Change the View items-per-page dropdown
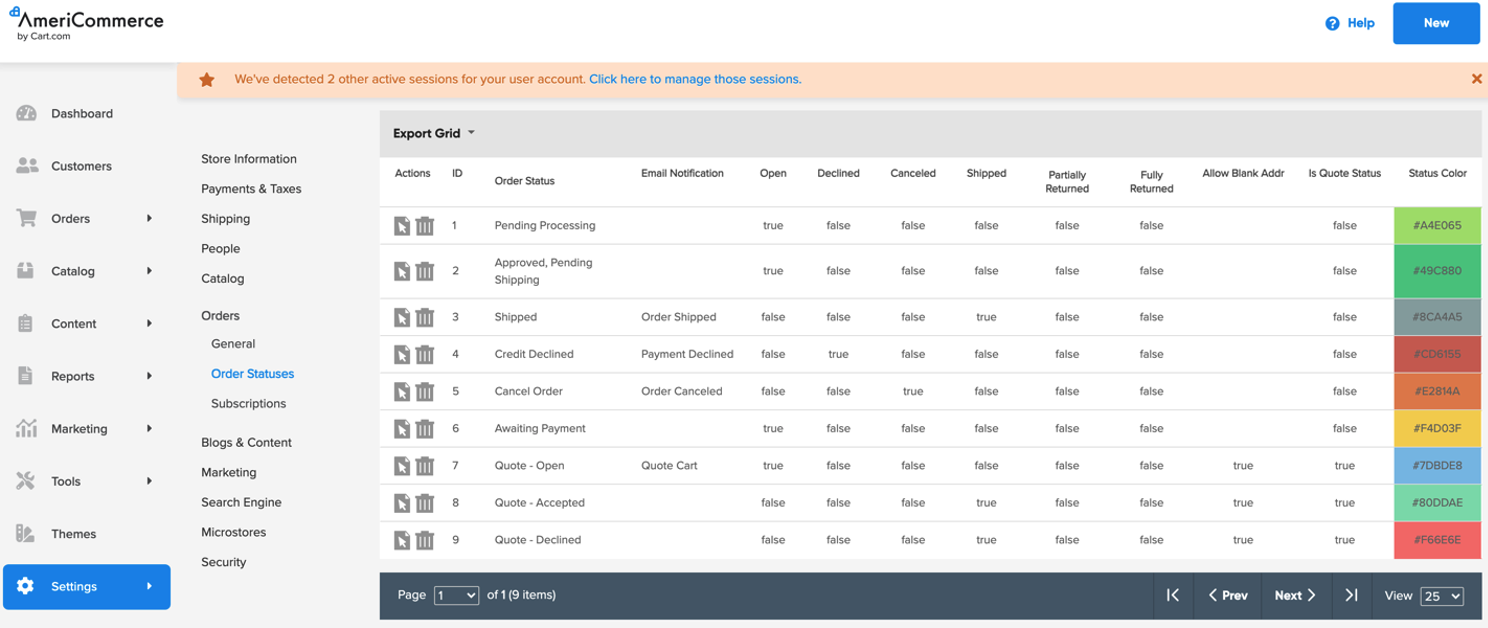The image size is (1488, 628). pyautogui.click(x=1442, y=596)
